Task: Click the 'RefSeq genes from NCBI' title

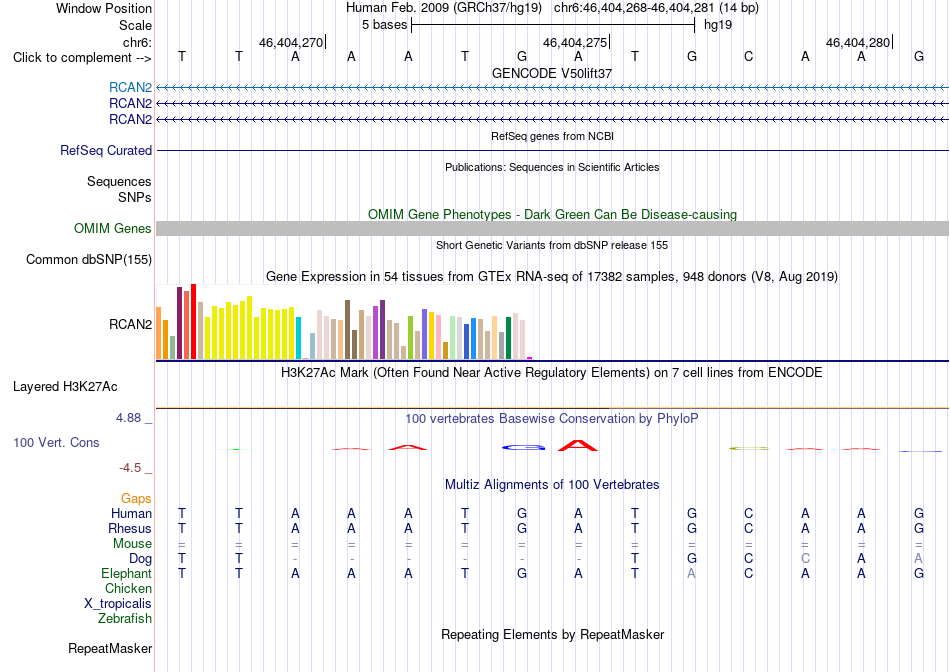Action: (x=552, y=136)
